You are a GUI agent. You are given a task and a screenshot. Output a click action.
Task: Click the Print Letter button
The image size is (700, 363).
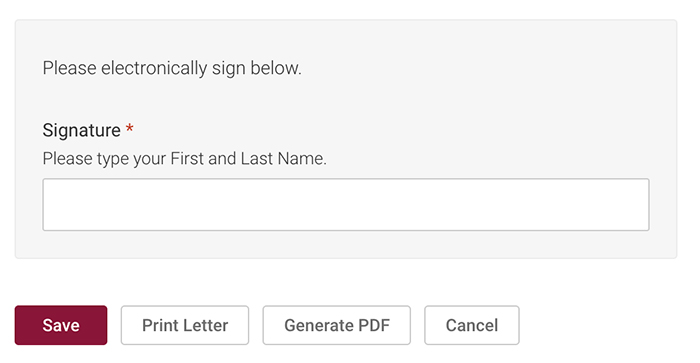coord(185,325)
